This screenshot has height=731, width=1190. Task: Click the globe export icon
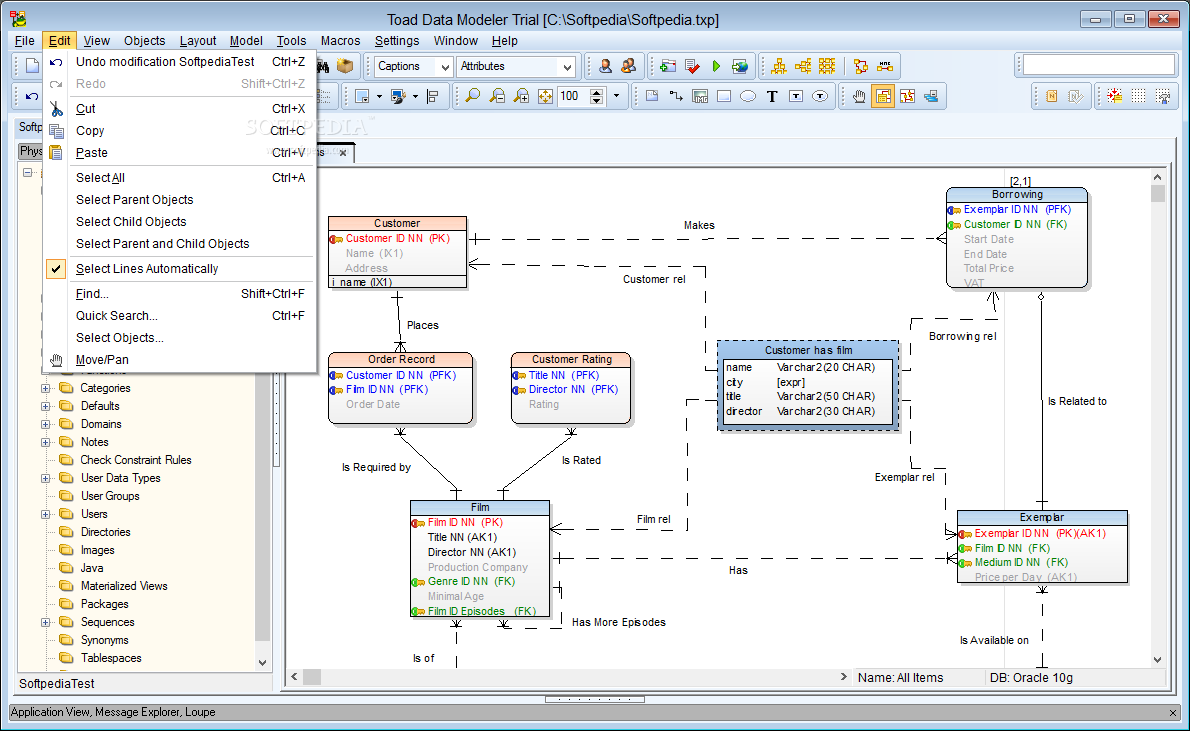(x=740, y=66)
